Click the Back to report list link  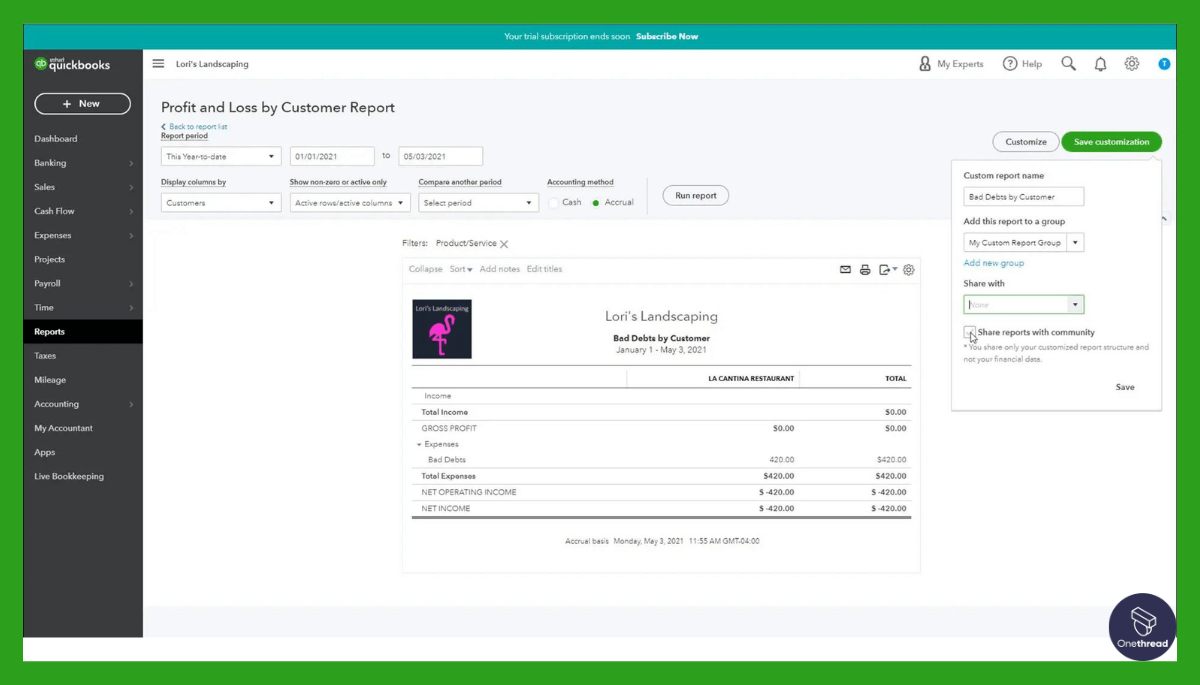pos(194,126)
